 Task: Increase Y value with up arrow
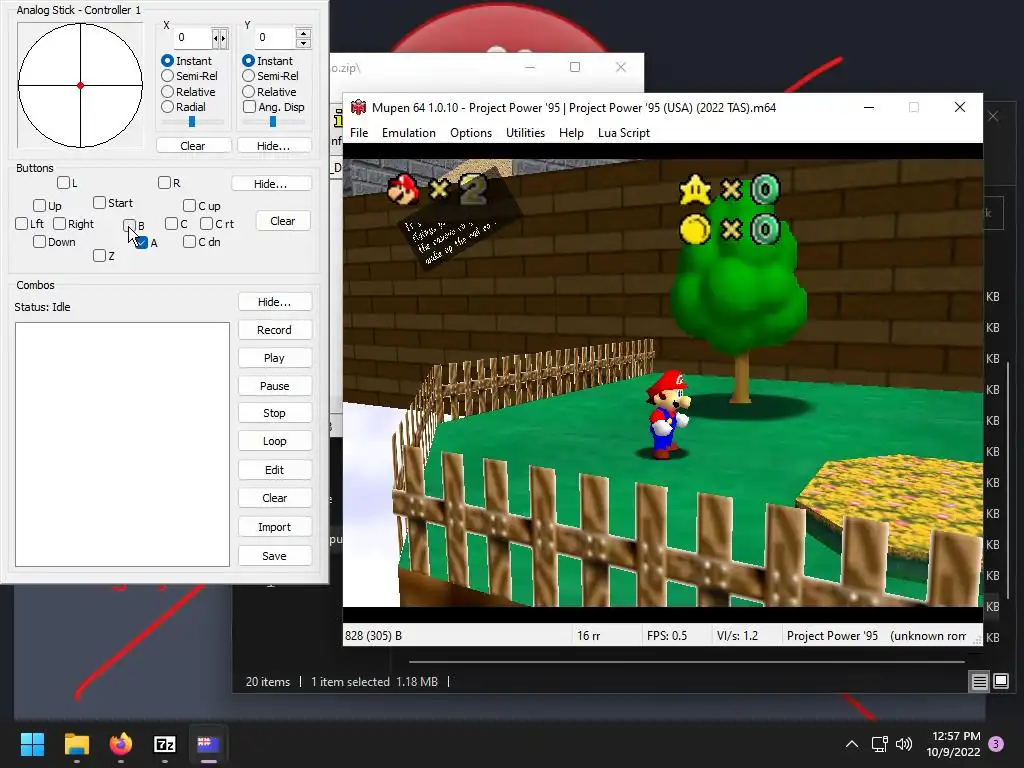tap(303, 33)
